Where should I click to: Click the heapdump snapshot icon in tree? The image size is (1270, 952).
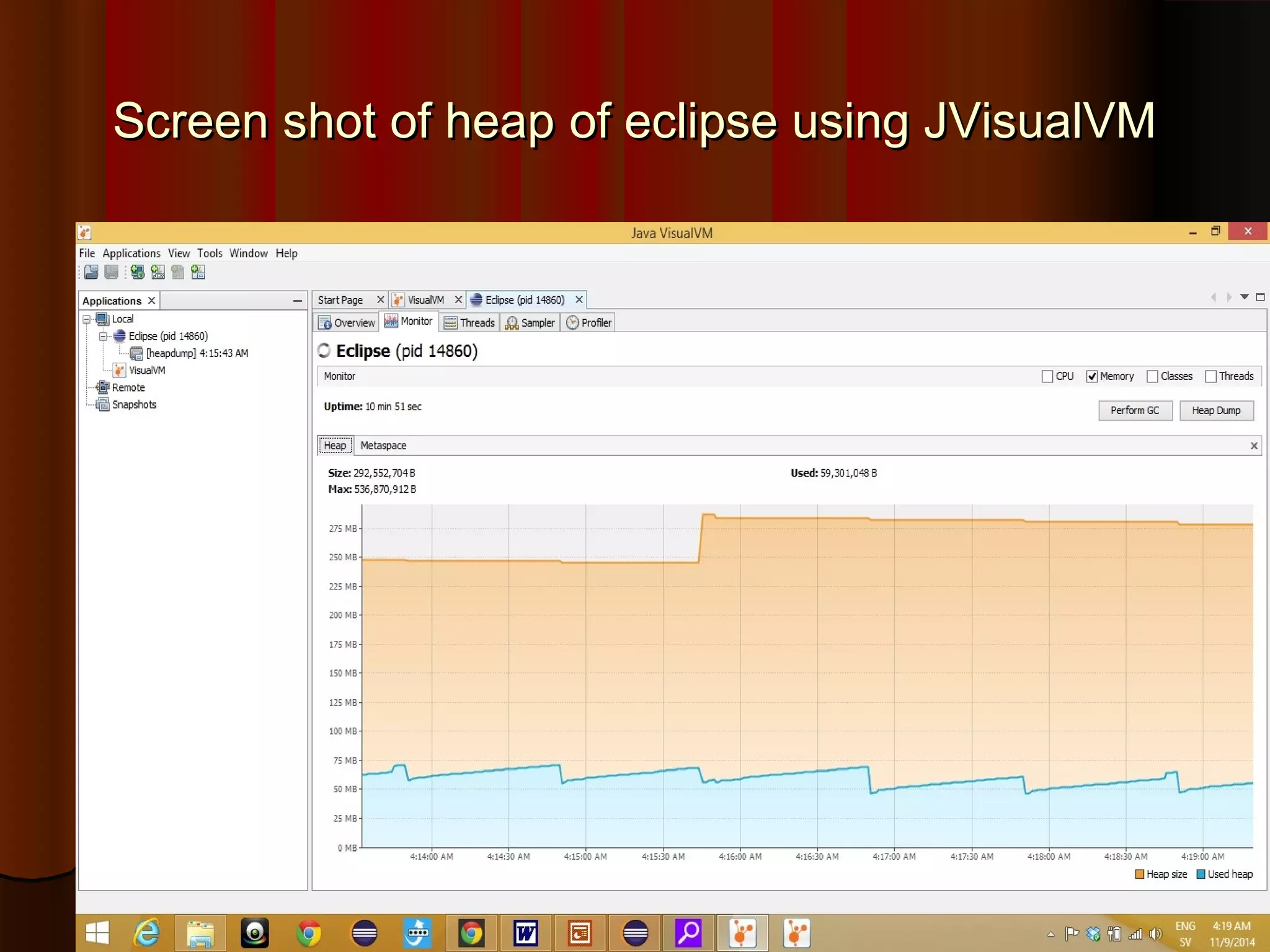(136, 353)
